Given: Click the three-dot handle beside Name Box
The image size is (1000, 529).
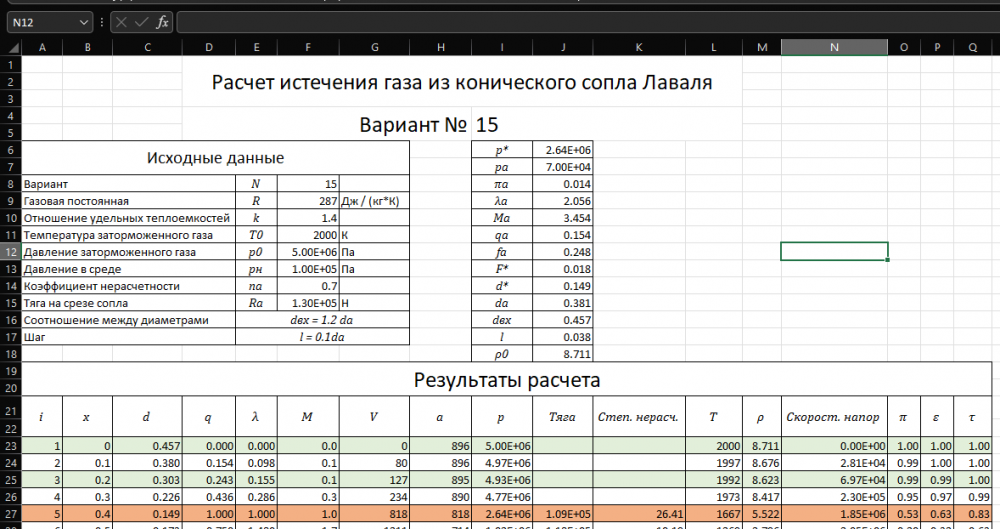Looking at the screenshot, I should [x=102, y=21].
